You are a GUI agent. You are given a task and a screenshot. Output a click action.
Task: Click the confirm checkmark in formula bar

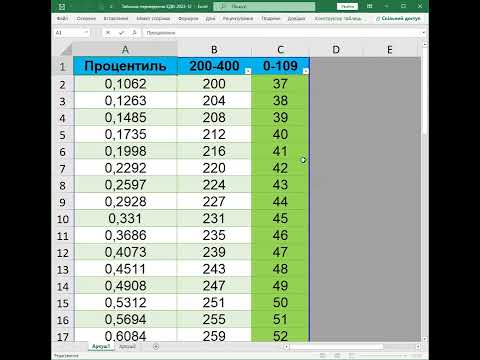point(121,33)
